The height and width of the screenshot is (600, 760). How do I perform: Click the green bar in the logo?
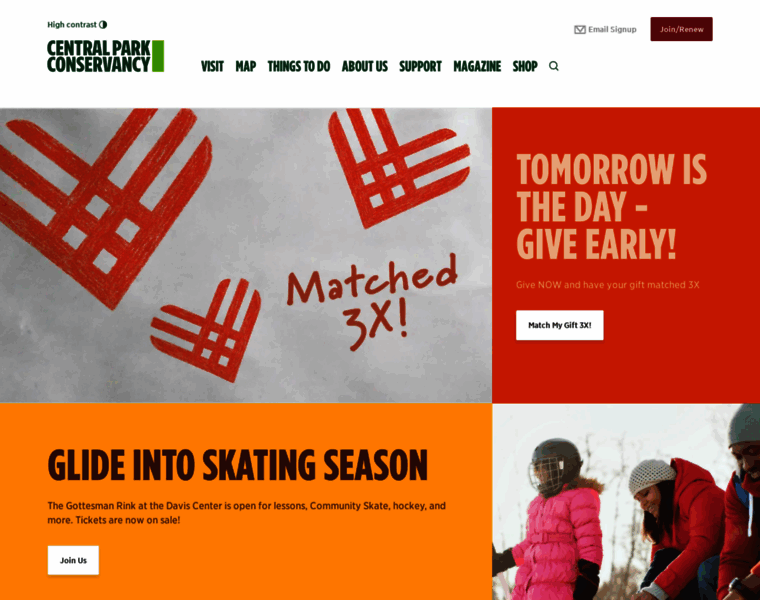pyautogui.click(x=158, y=56)
